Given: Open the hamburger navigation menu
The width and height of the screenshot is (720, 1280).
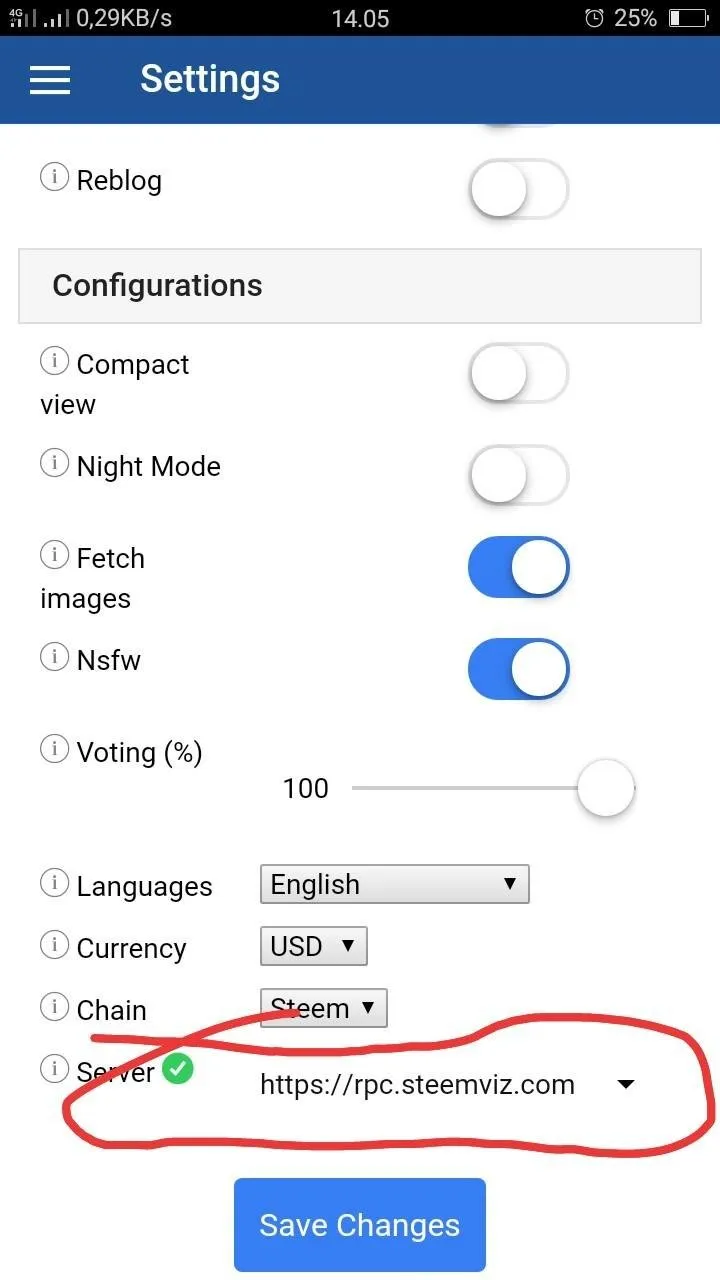Looking at the screenshot, I should [x=50, y=80].
